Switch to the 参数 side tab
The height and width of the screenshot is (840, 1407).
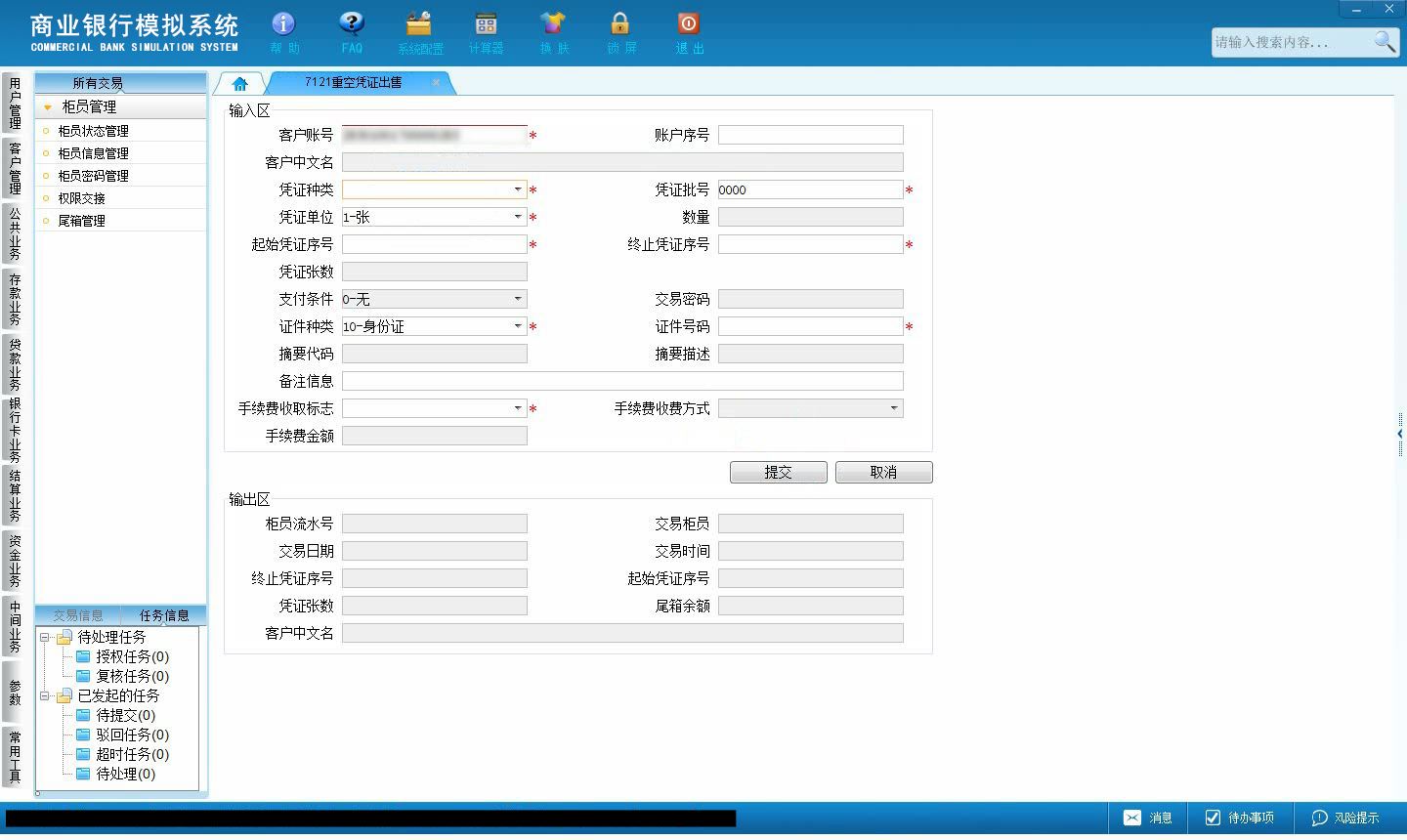pyautogui.click(x=14, y=692)
